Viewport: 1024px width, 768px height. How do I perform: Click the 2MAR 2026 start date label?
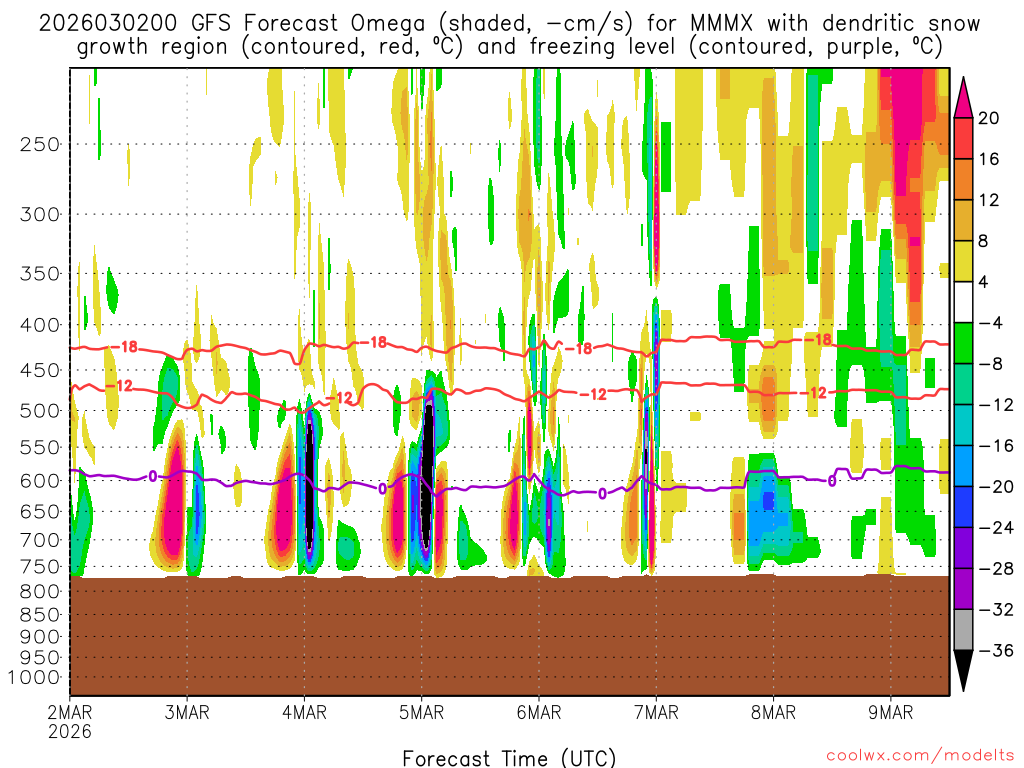70,721
